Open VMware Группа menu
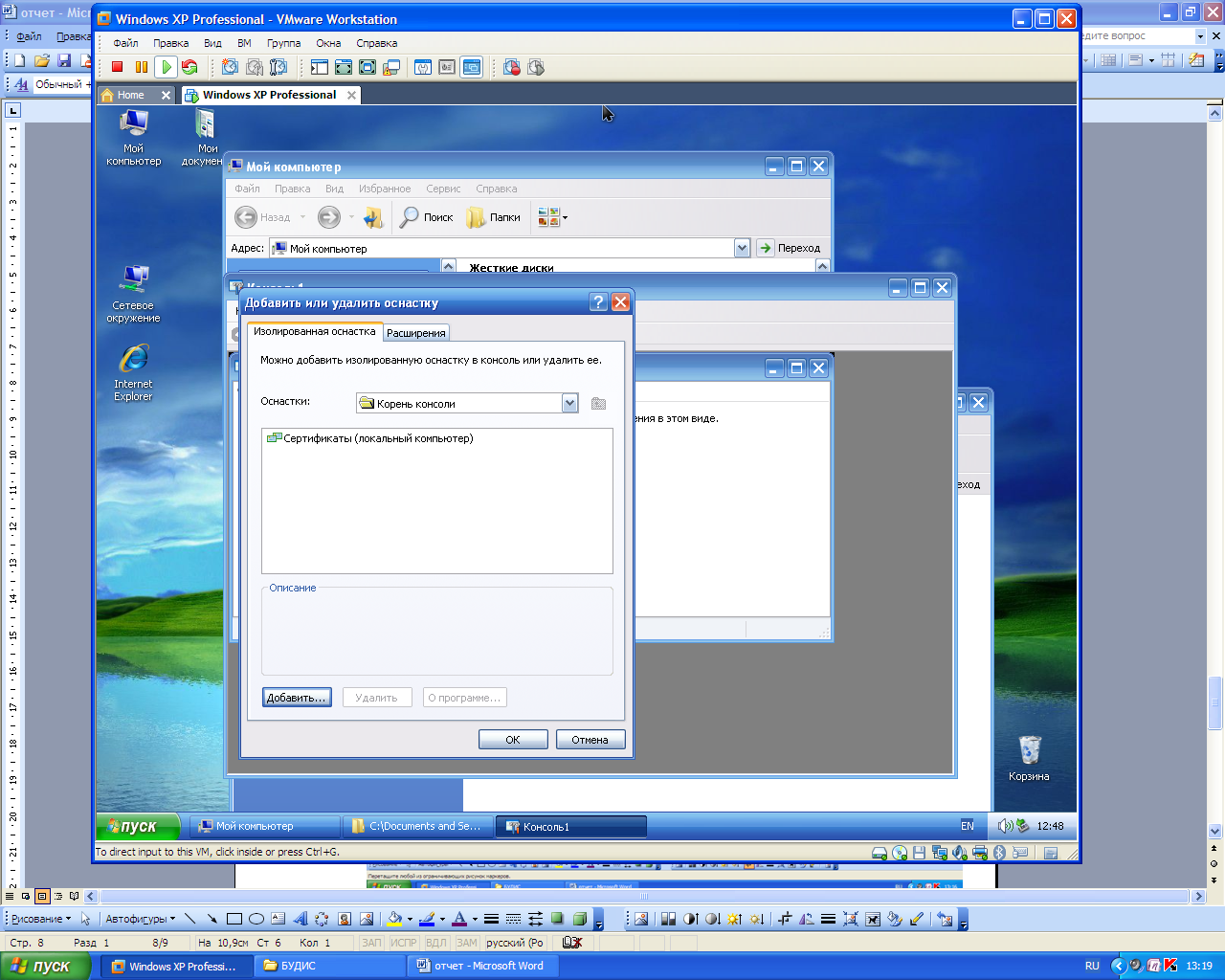Screen dimensions: 1225x980 coord(283,43)
